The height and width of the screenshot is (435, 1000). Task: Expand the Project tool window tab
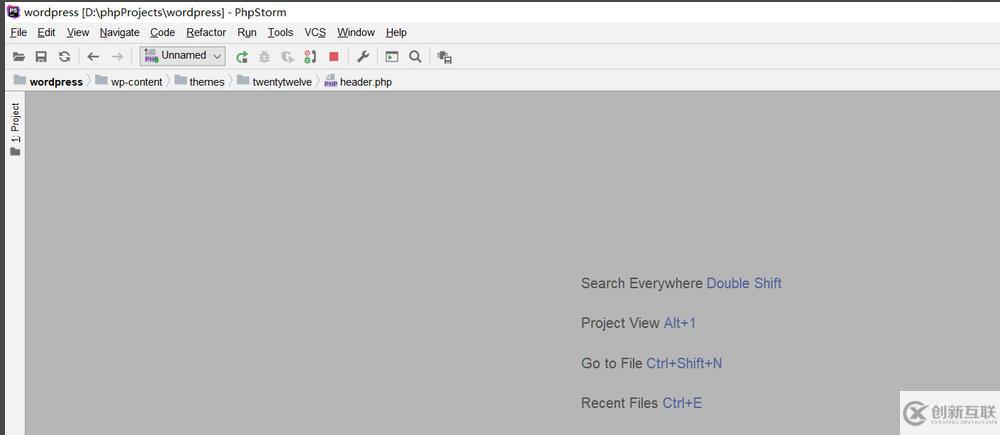15,129
